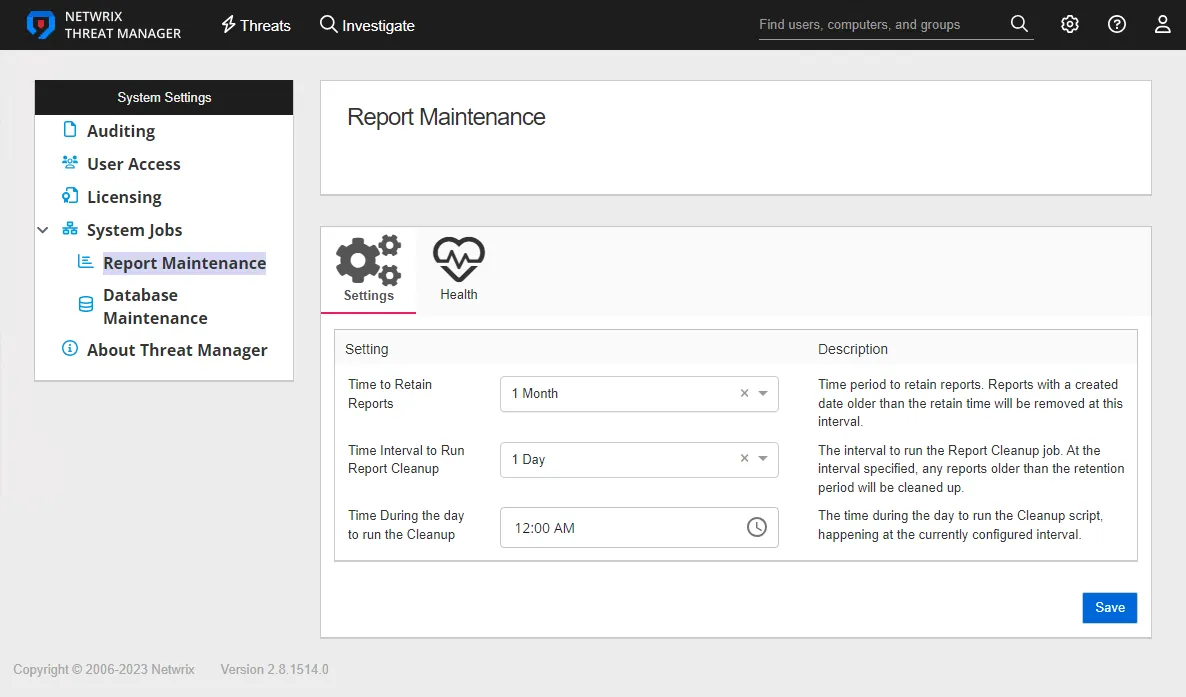Open Database Maintenance settings
Image resolution: width=1186 pixels, height=697 pixels.
pyautogui.click(x=155, y=306)
